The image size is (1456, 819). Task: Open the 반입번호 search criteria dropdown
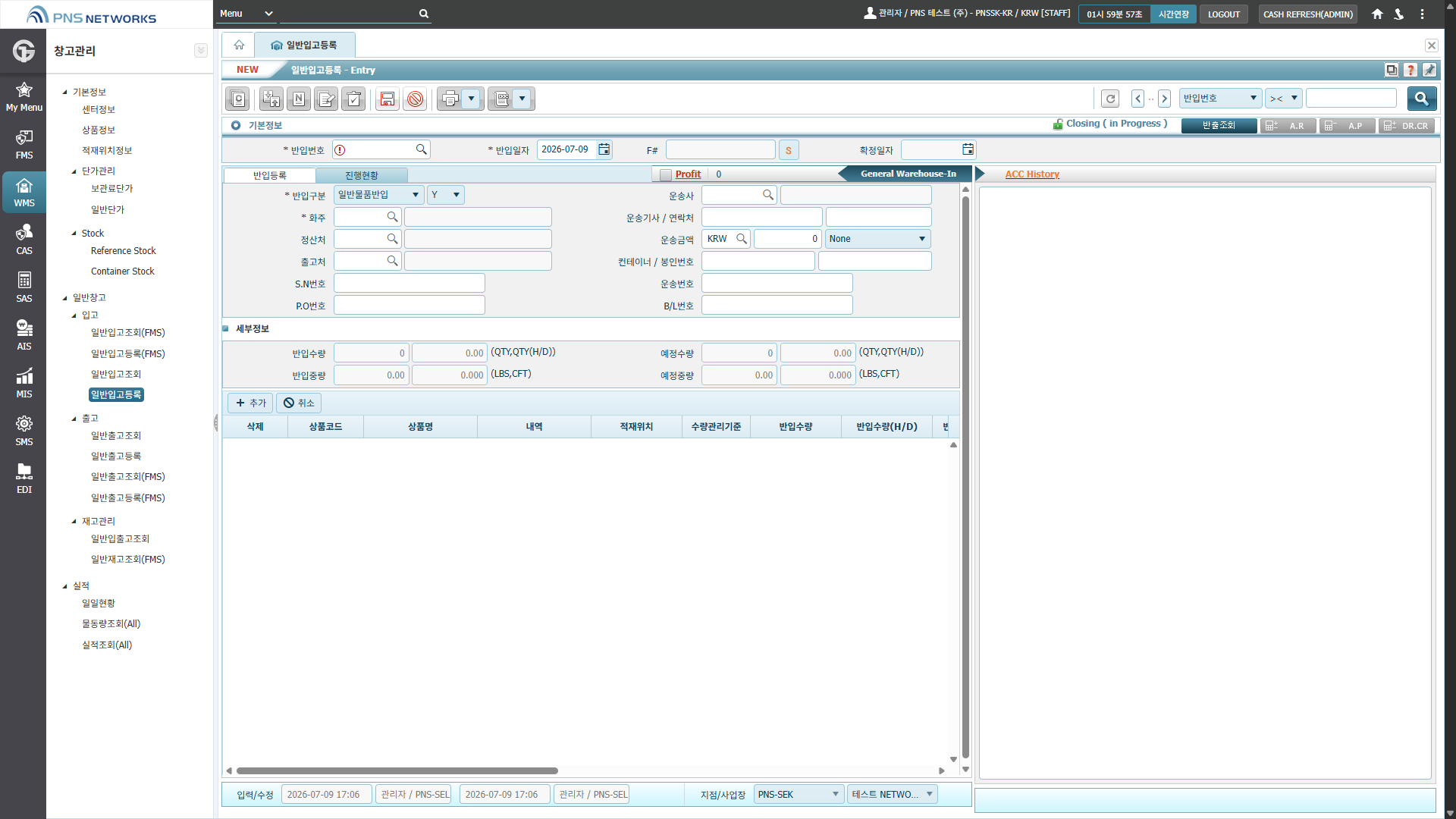pyautogui.click(x=1220, y=99)
